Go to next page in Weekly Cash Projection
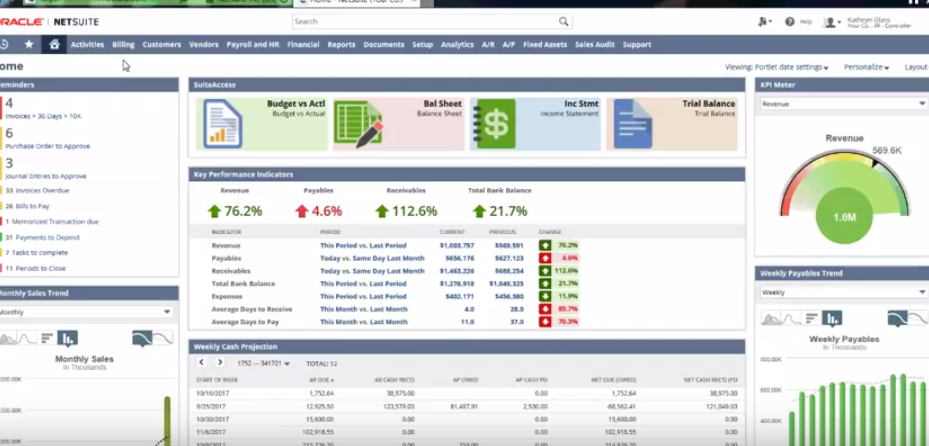This screenshot has height=446, width=929. point(220,362)
